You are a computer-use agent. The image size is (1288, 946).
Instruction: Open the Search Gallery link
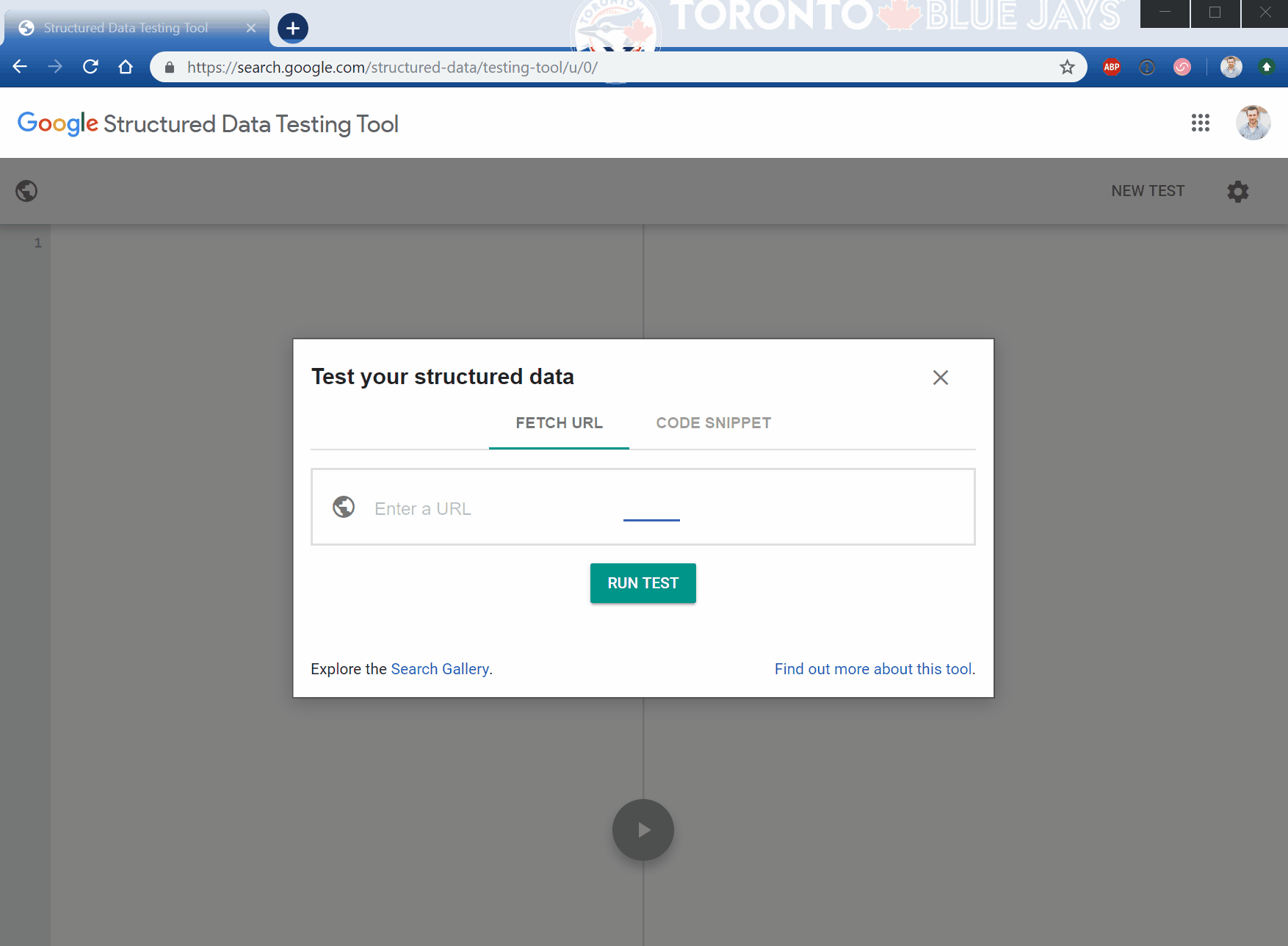coord(440,669)
